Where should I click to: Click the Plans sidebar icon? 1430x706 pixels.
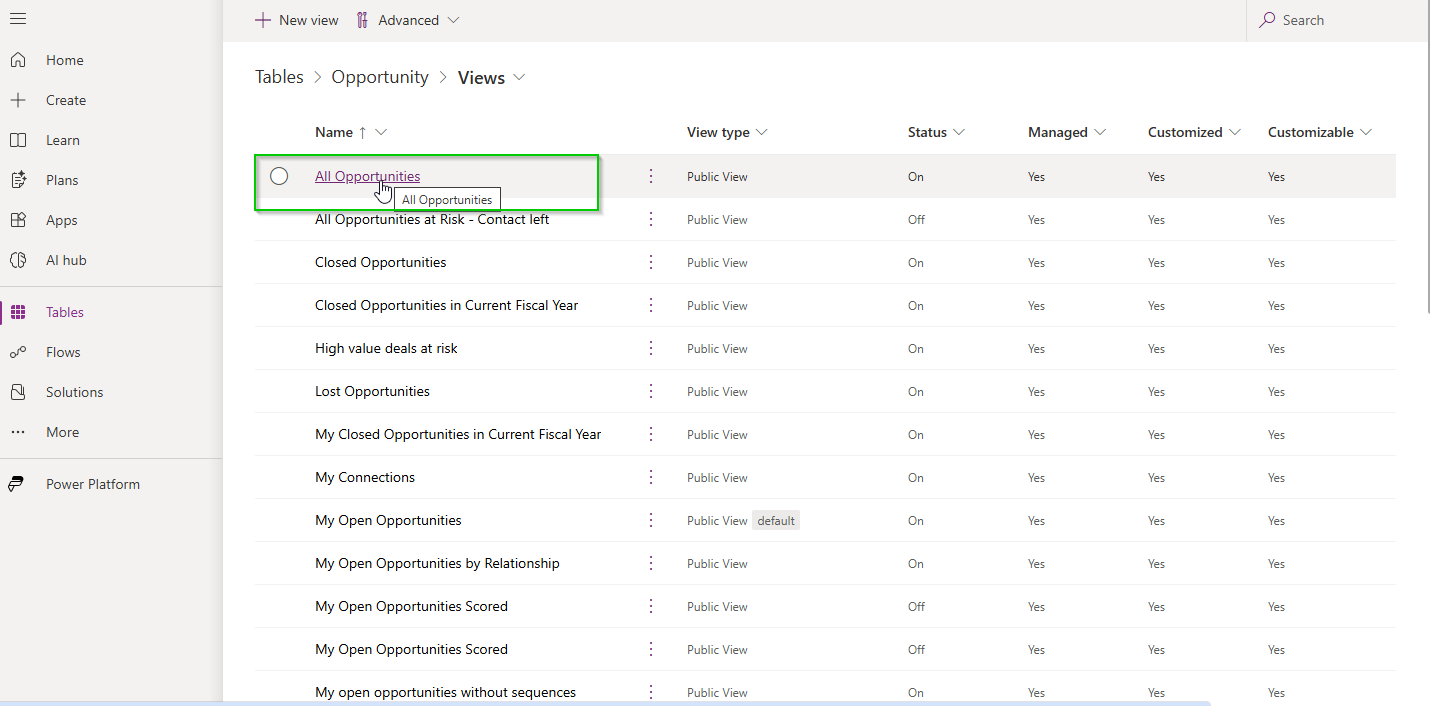pos(18,180)
